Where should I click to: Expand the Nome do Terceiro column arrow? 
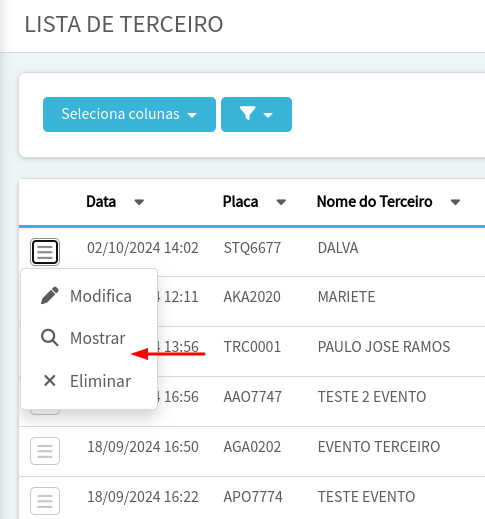pos(455,202)
